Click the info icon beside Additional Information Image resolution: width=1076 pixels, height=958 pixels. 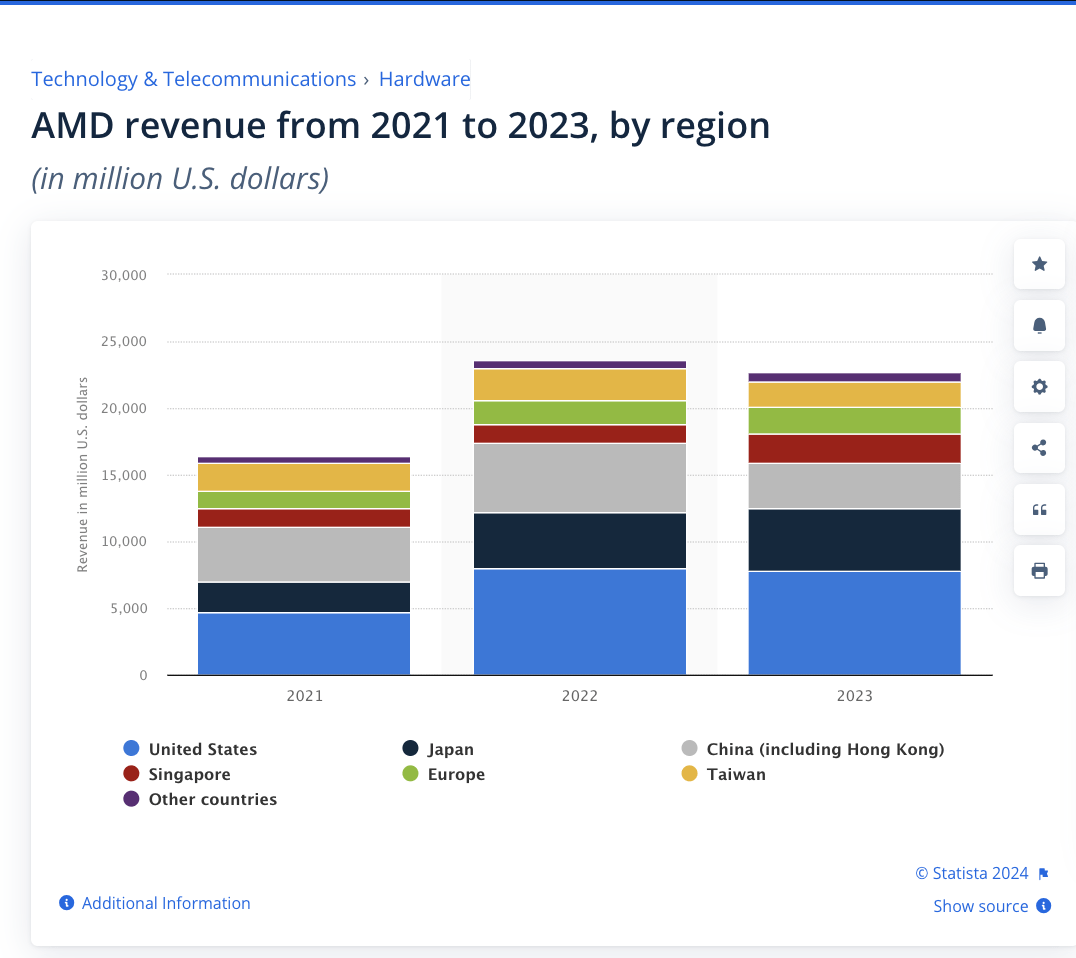67,903
